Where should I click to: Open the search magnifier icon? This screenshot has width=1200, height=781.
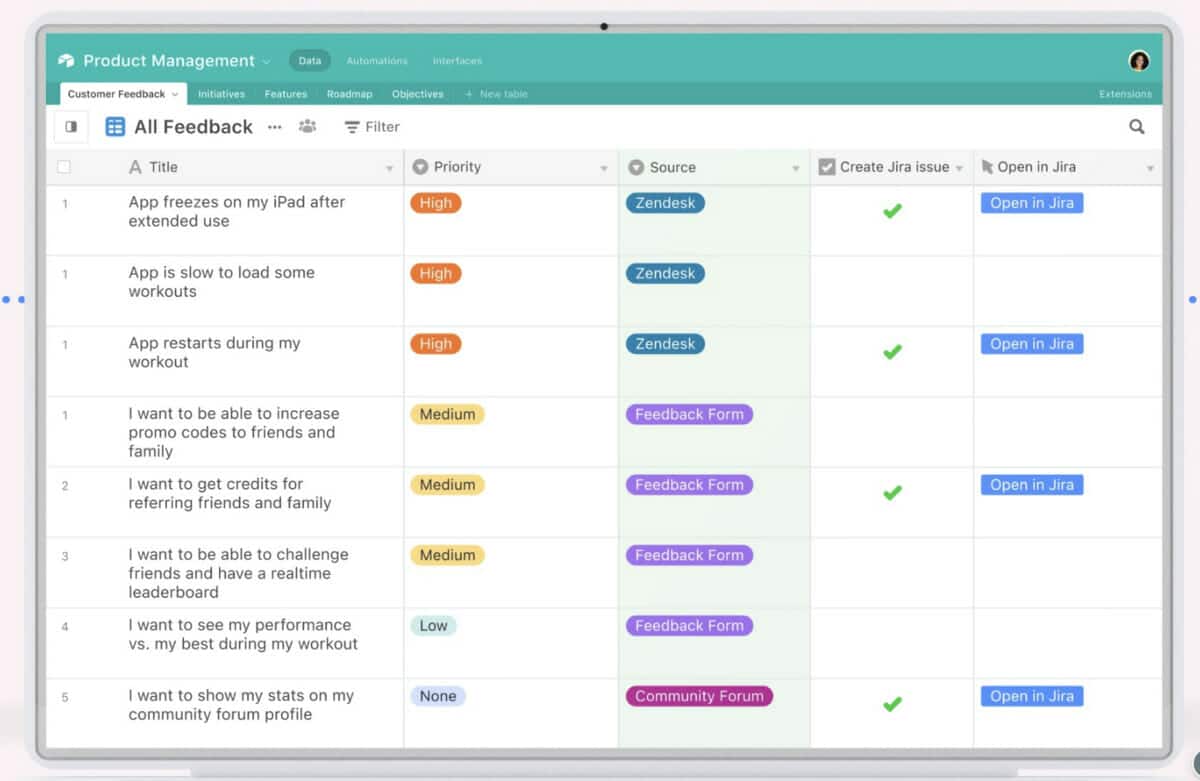[1137, 127]
